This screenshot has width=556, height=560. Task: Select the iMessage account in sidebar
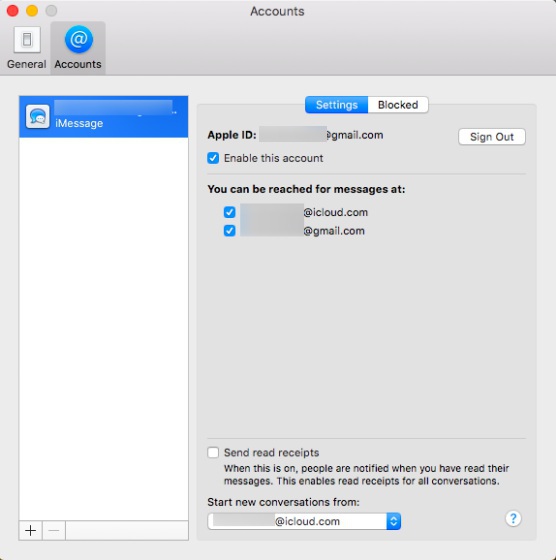(x=104, y=116)
